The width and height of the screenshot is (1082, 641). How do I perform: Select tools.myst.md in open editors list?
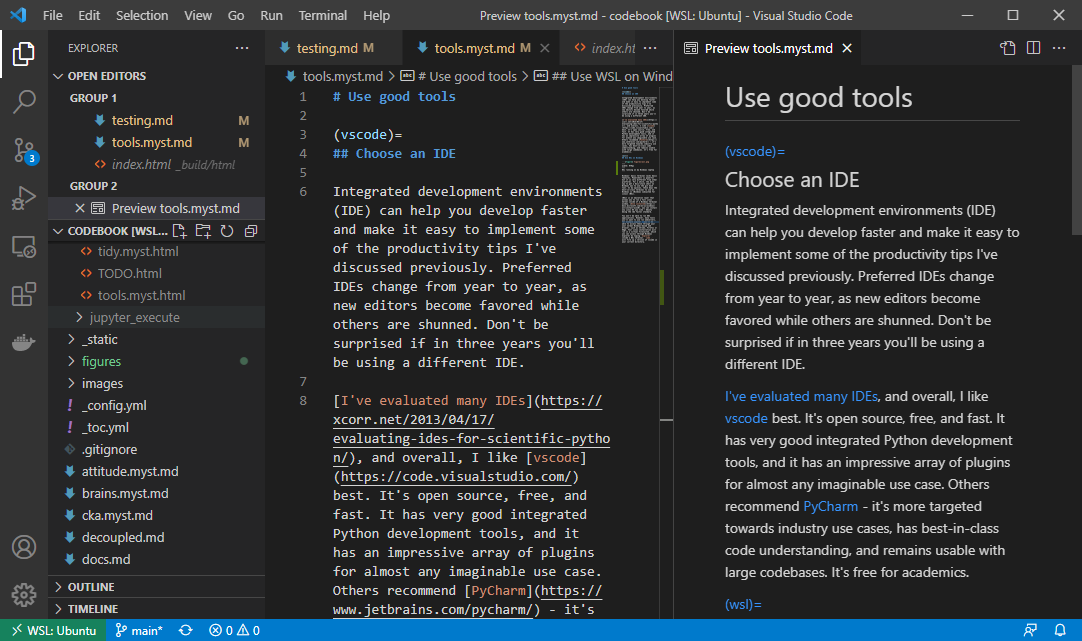(157, 142)
